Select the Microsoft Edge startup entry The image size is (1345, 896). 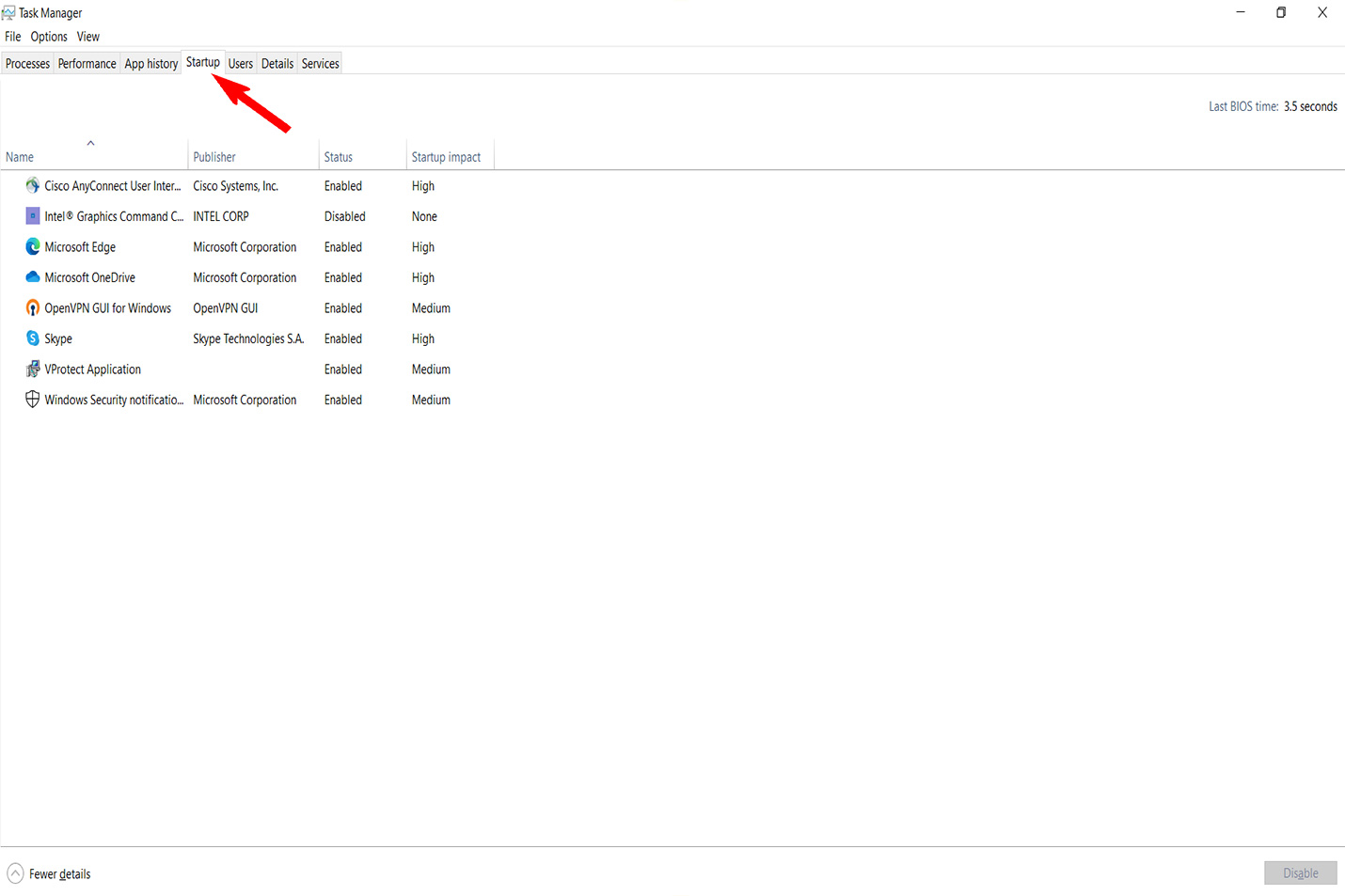[x=247, y=247]
